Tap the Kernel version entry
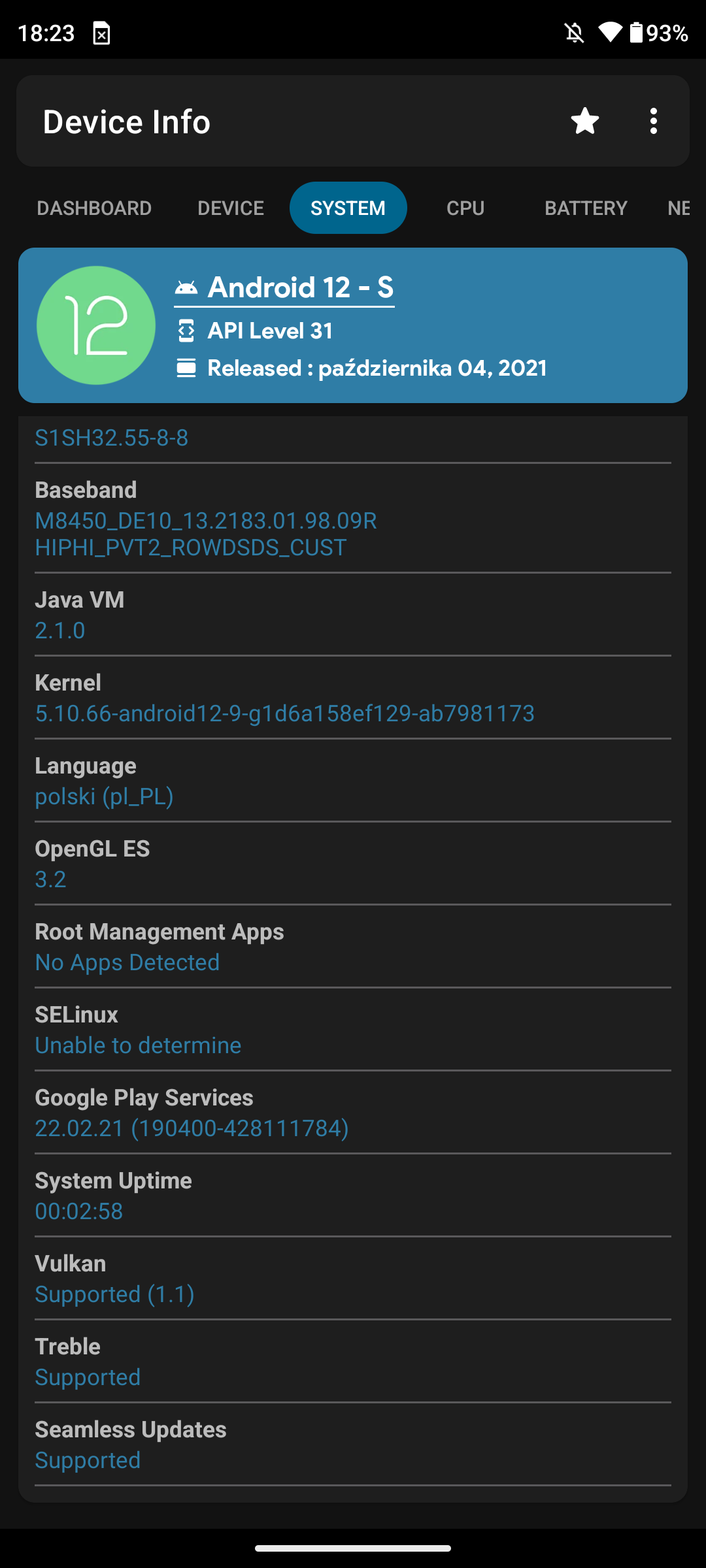This screenshot has width=706, height=1568. pos(353,698)
